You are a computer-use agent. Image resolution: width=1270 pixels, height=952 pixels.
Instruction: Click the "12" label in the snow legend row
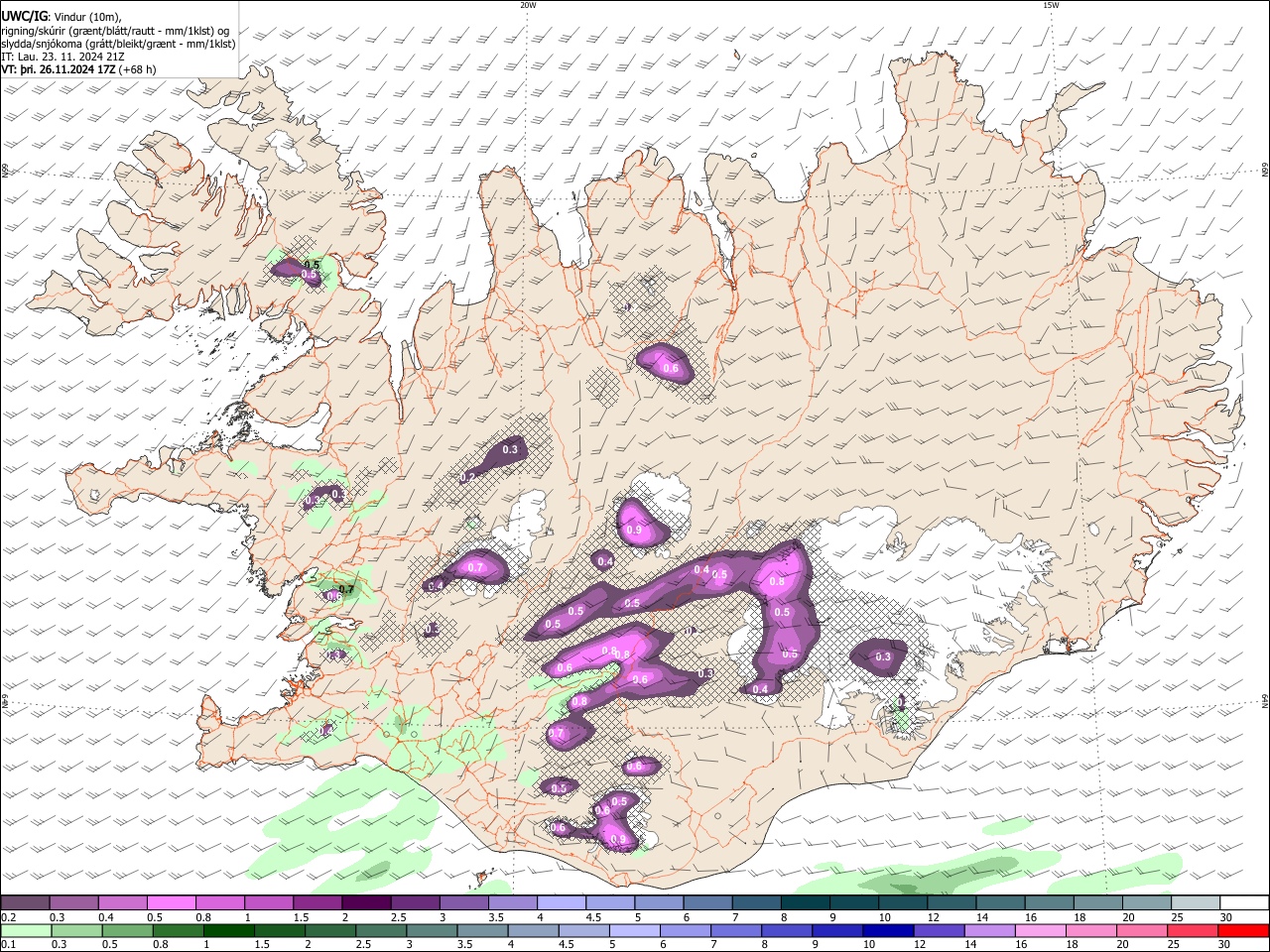point(934,917)
